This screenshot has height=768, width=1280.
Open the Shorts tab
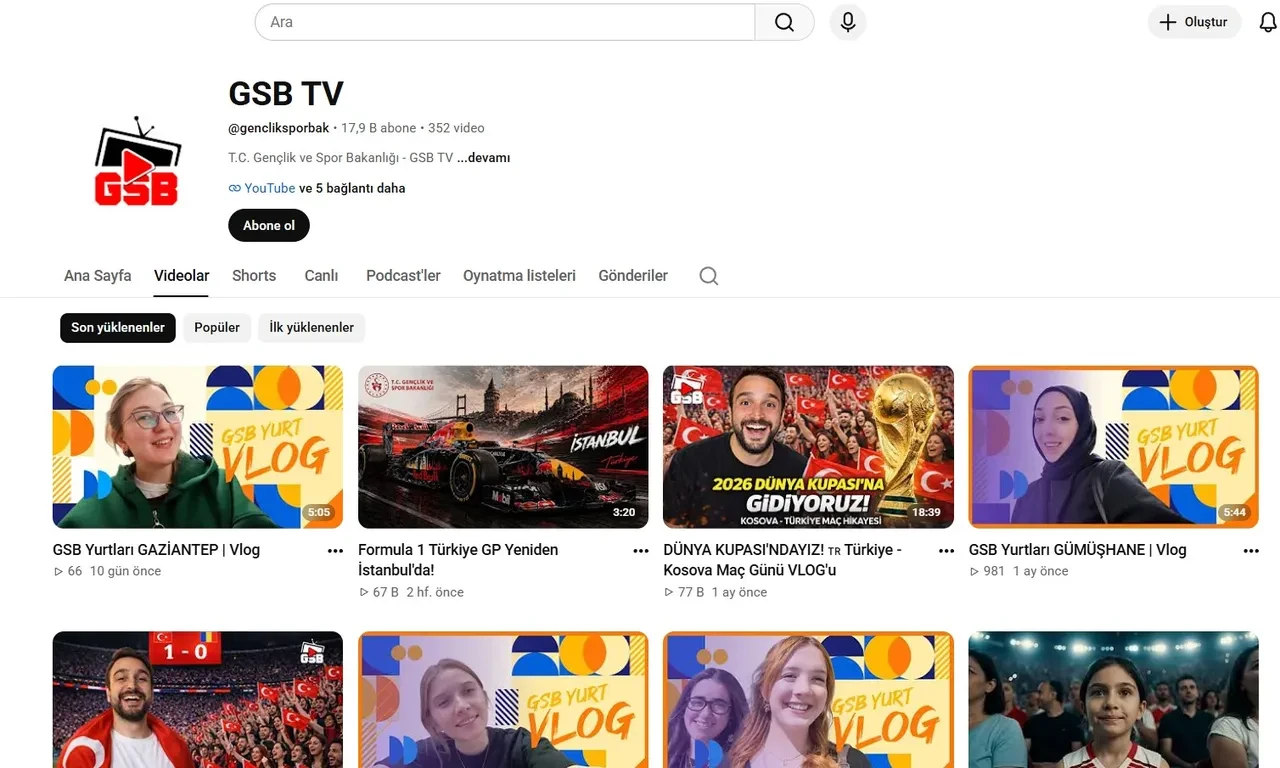click(254, 276)
